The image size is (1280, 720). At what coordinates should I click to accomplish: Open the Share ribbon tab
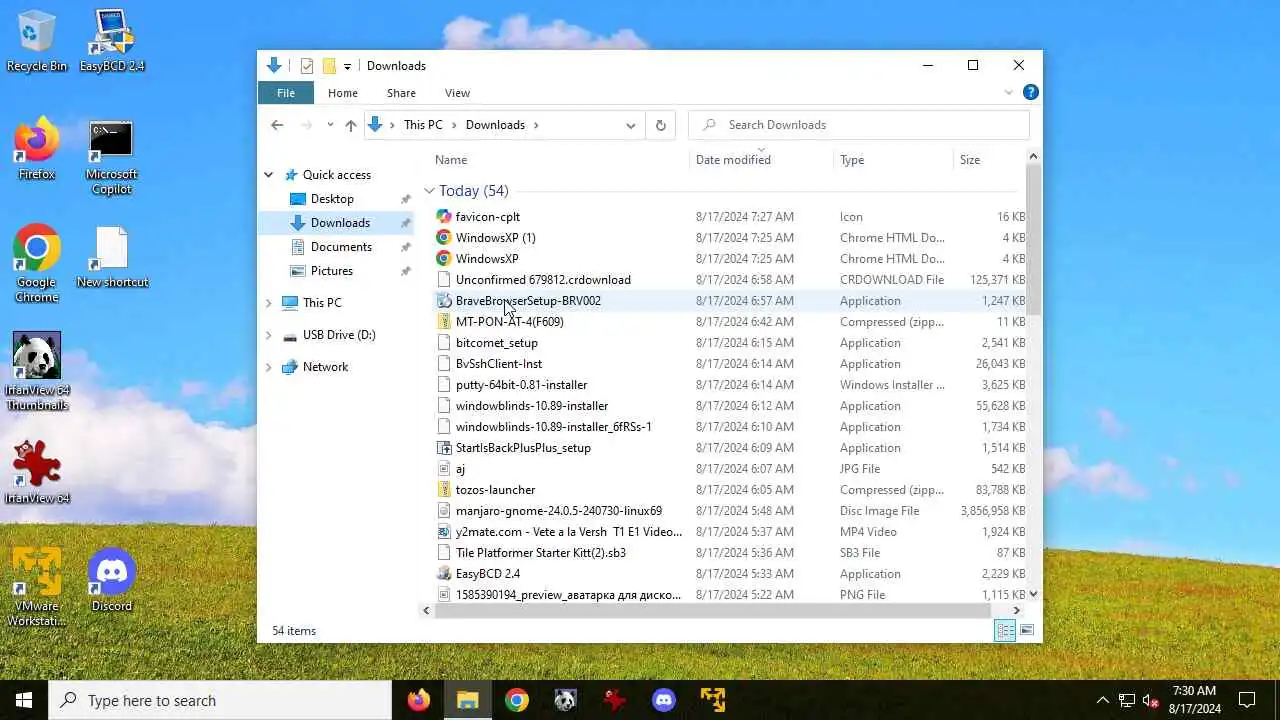coord(401,92)
